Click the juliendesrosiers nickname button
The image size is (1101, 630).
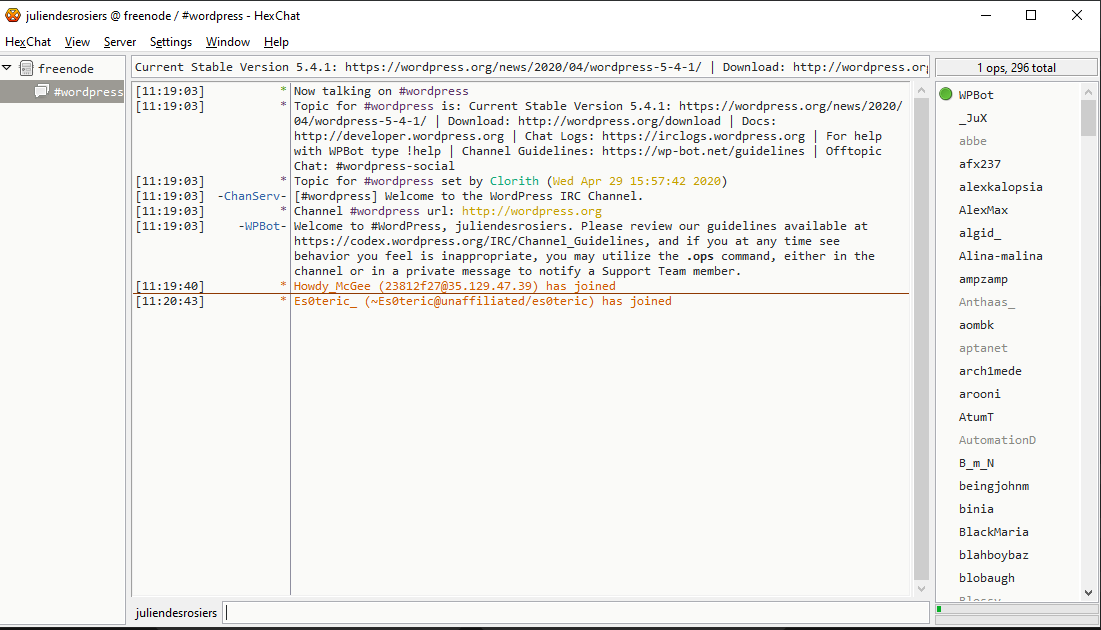click(x=176, y=612)
